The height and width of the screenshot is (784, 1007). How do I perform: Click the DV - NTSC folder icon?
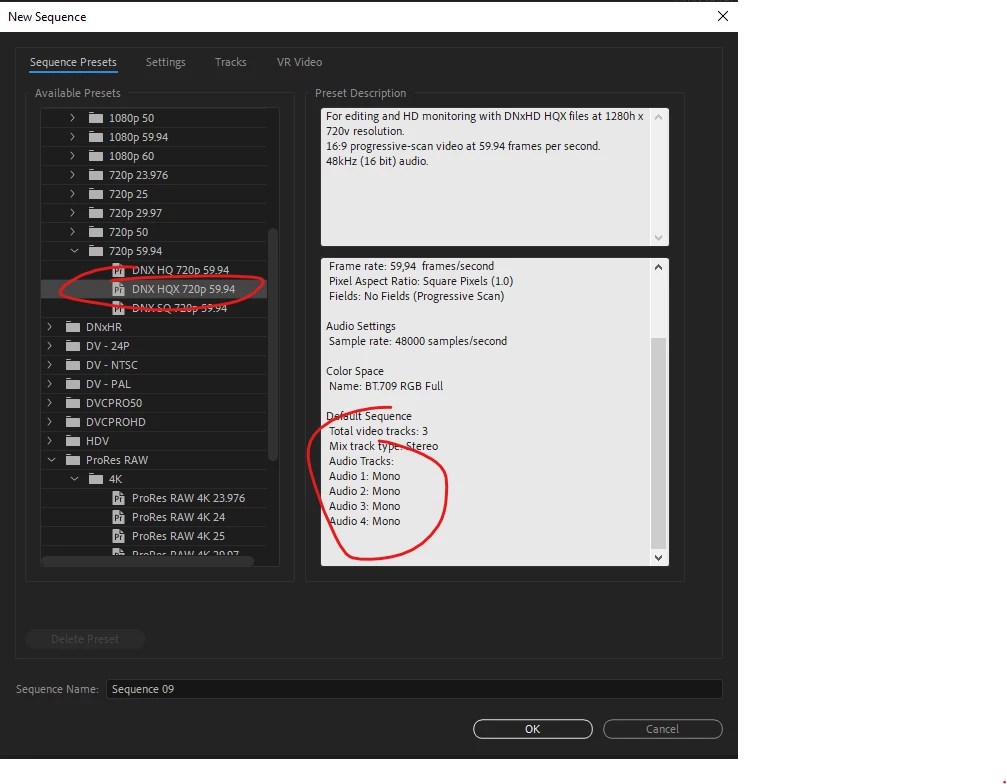coord(73,365)
